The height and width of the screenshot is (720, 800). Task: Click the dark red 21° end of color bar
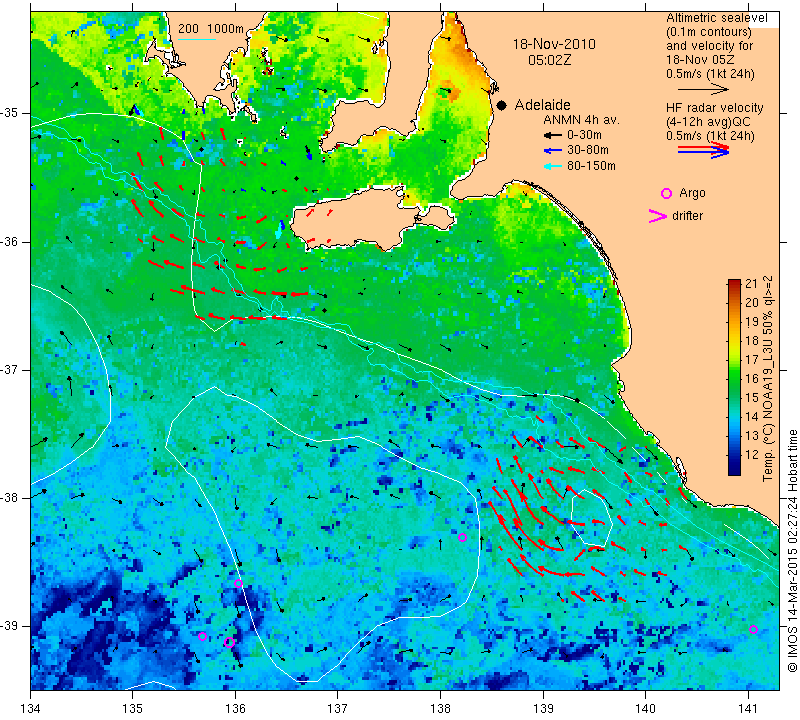tap(734, 282)
